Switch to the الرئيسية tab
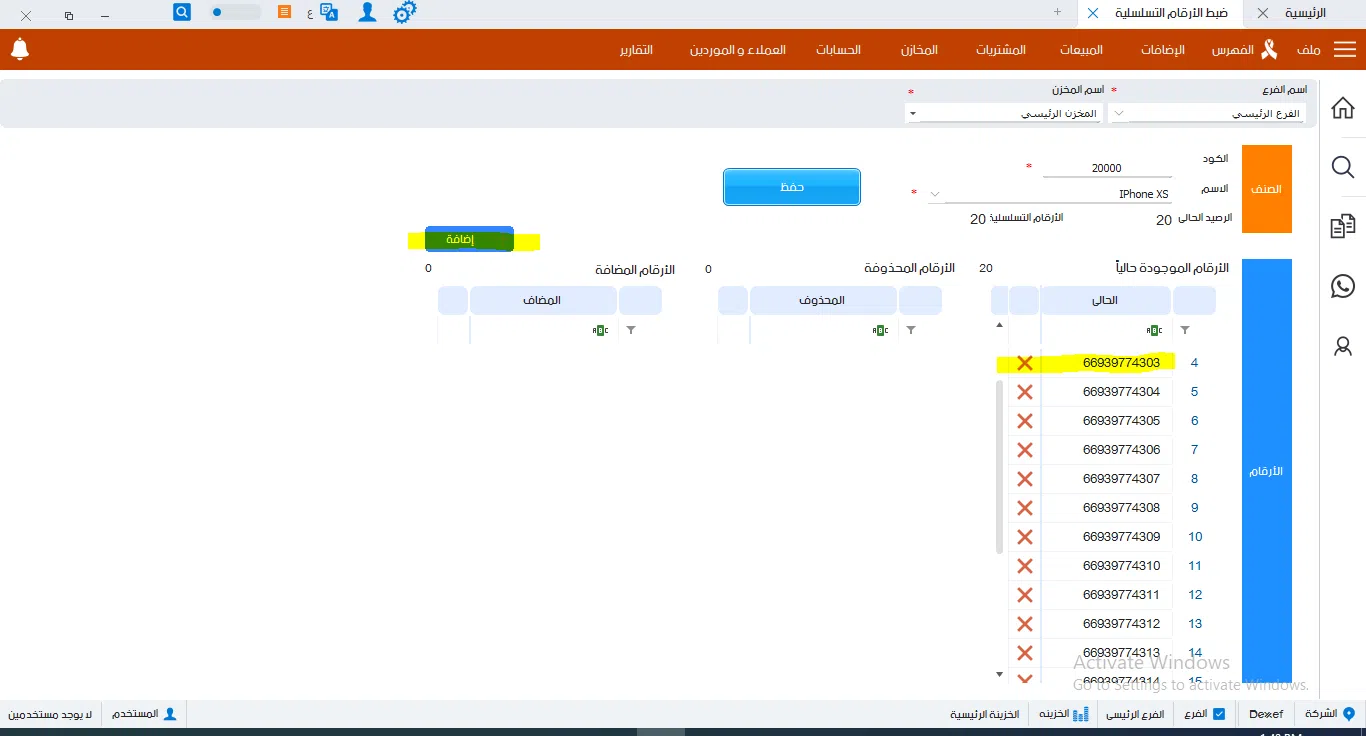The width and height of the screenshot is (1366, 736). click(x=1305, y=13)
